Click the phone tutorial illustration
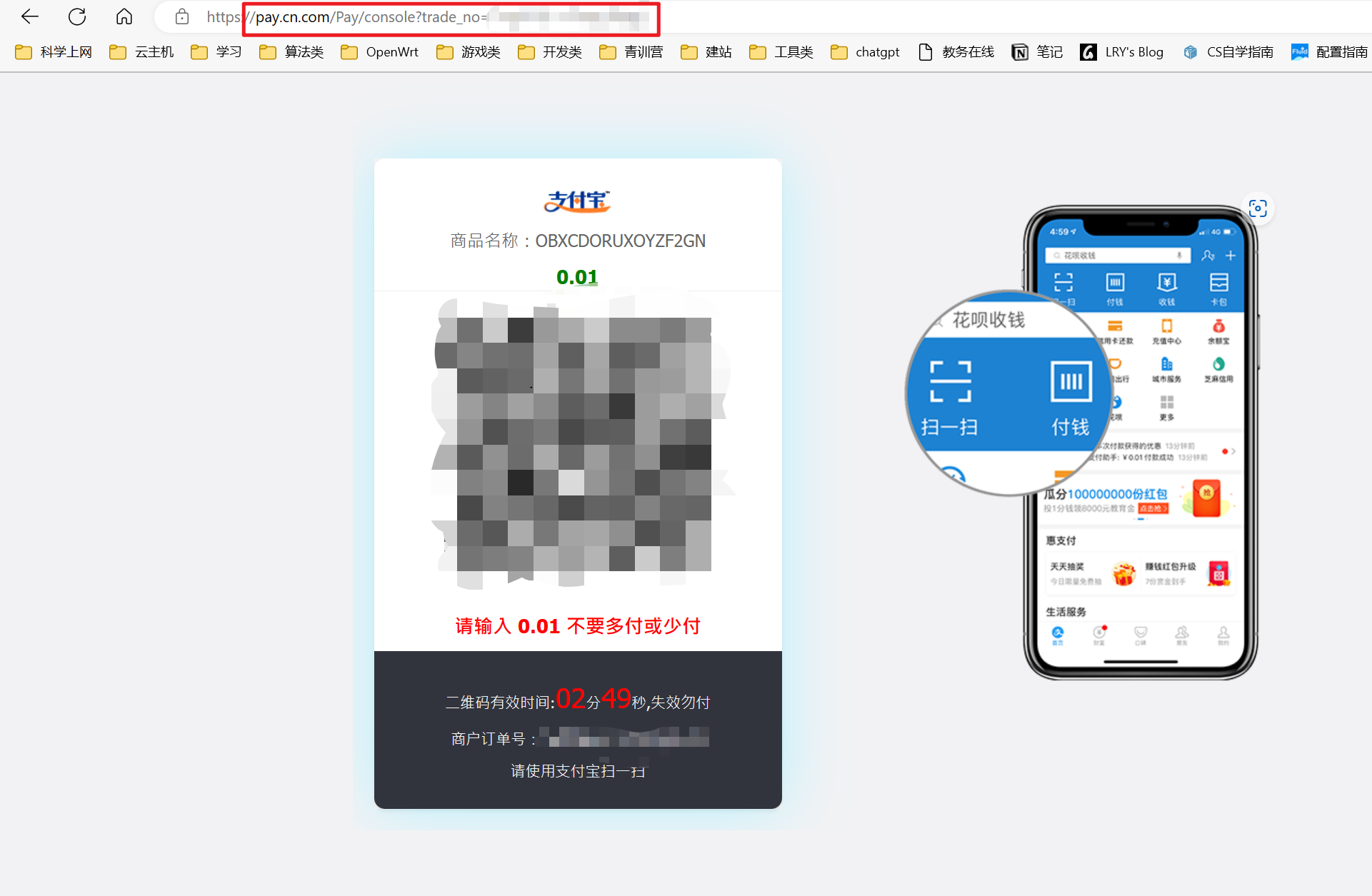This screenshot has height=896, width=1372. [1140, 443]
